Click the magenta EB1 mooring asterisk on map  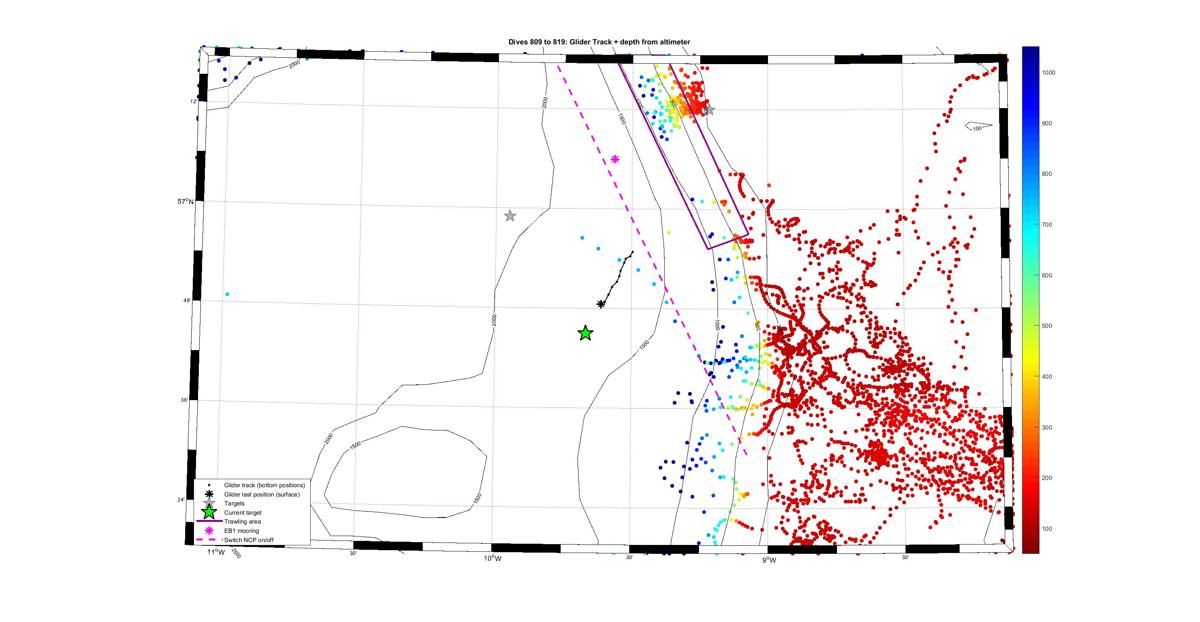pyautogui.click(x=615, y=159)
